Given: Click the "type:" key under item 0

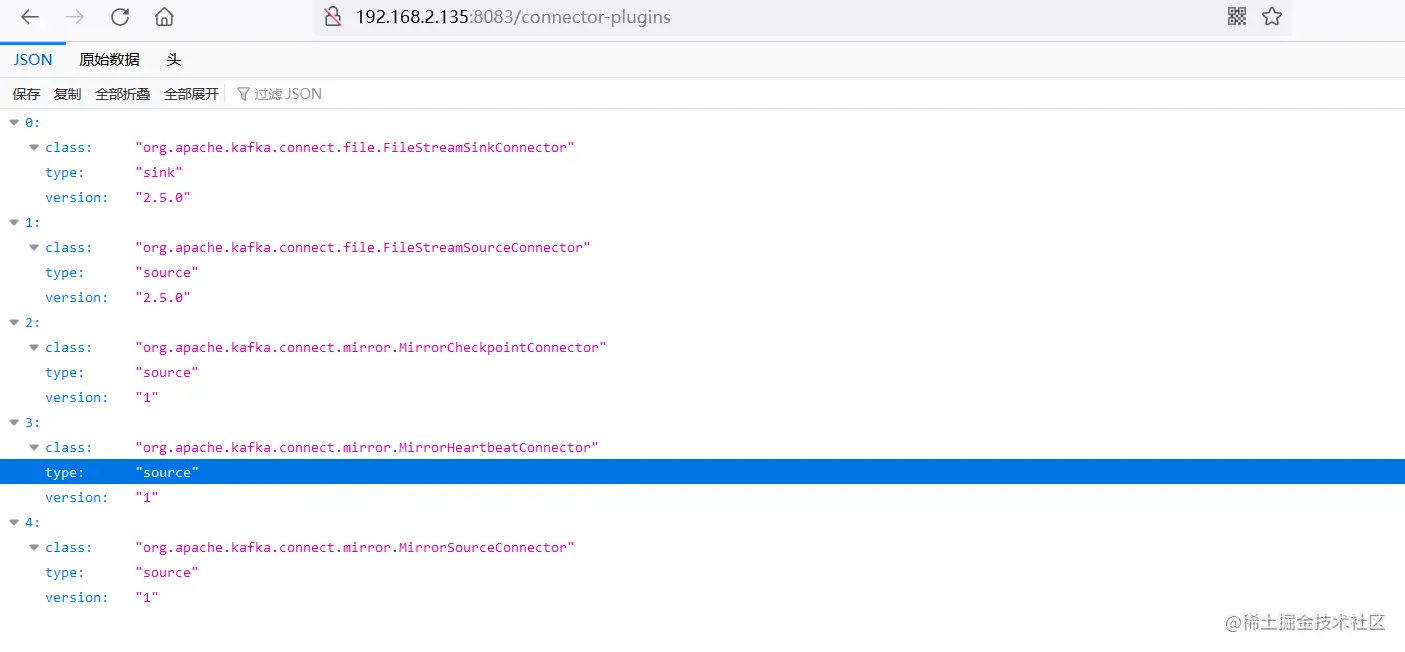Looking at the screenshot, I should [65, 172].
